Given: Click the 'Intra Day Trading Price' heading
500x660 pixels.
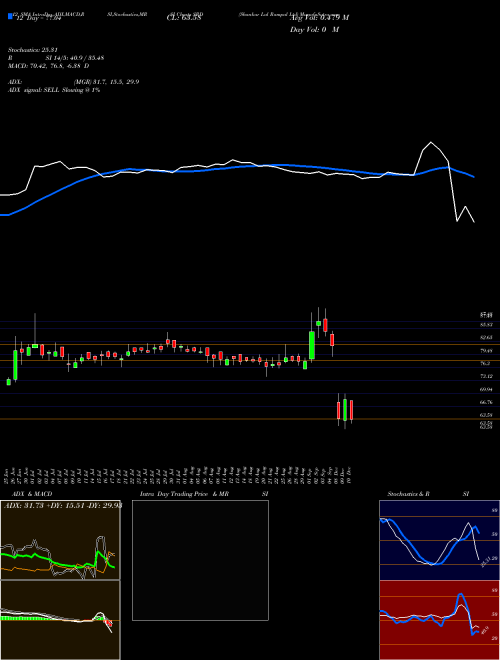Looking at the screenshot, I should [x=175, y=494].
